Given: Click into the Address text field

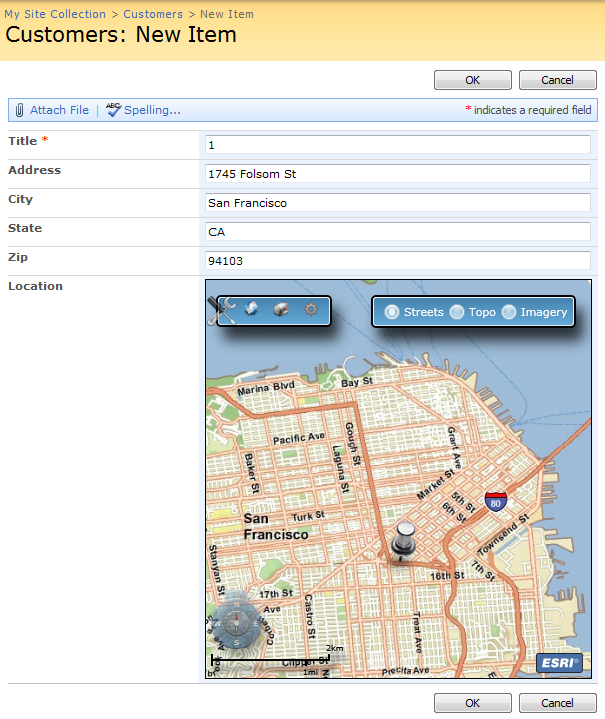Looking at the screenshot, I should [397, 174].
